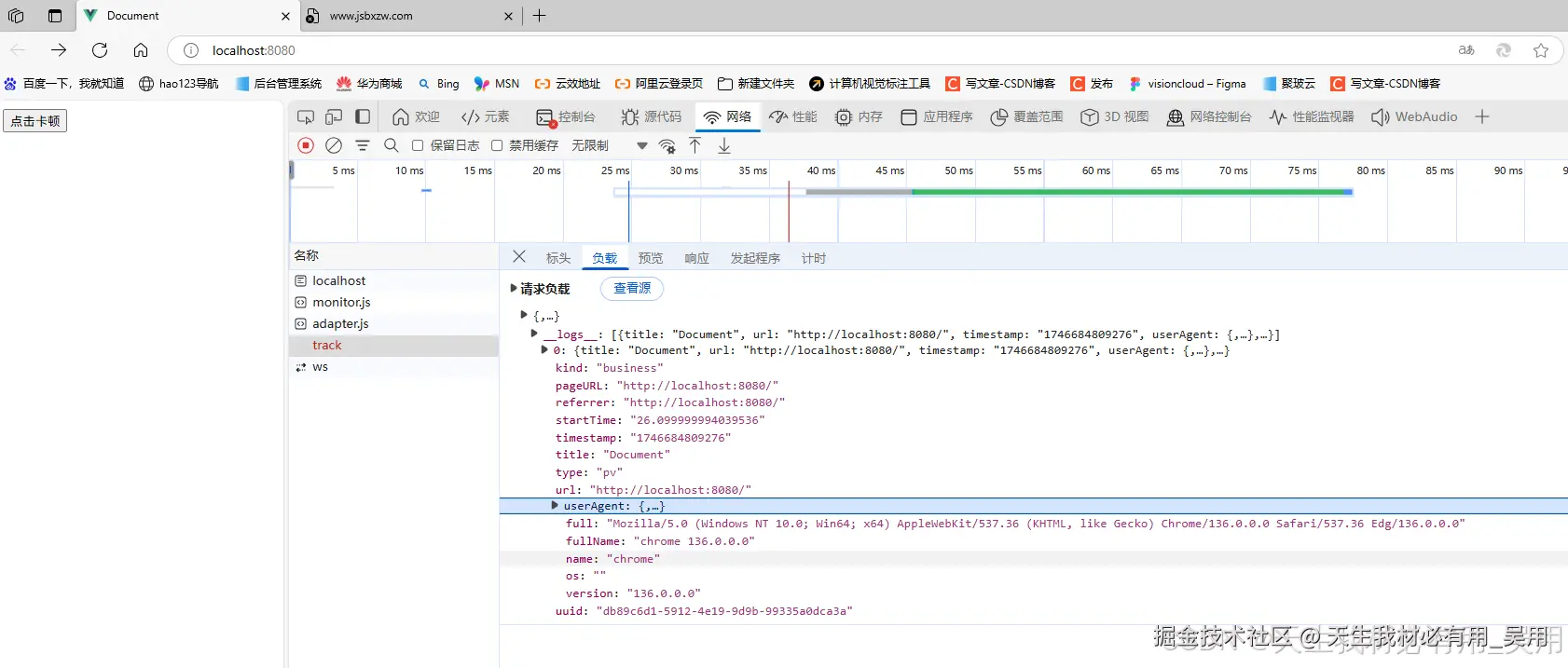
Task: Click the timeline overview at 50 ms
Action: tap(958, 170)
